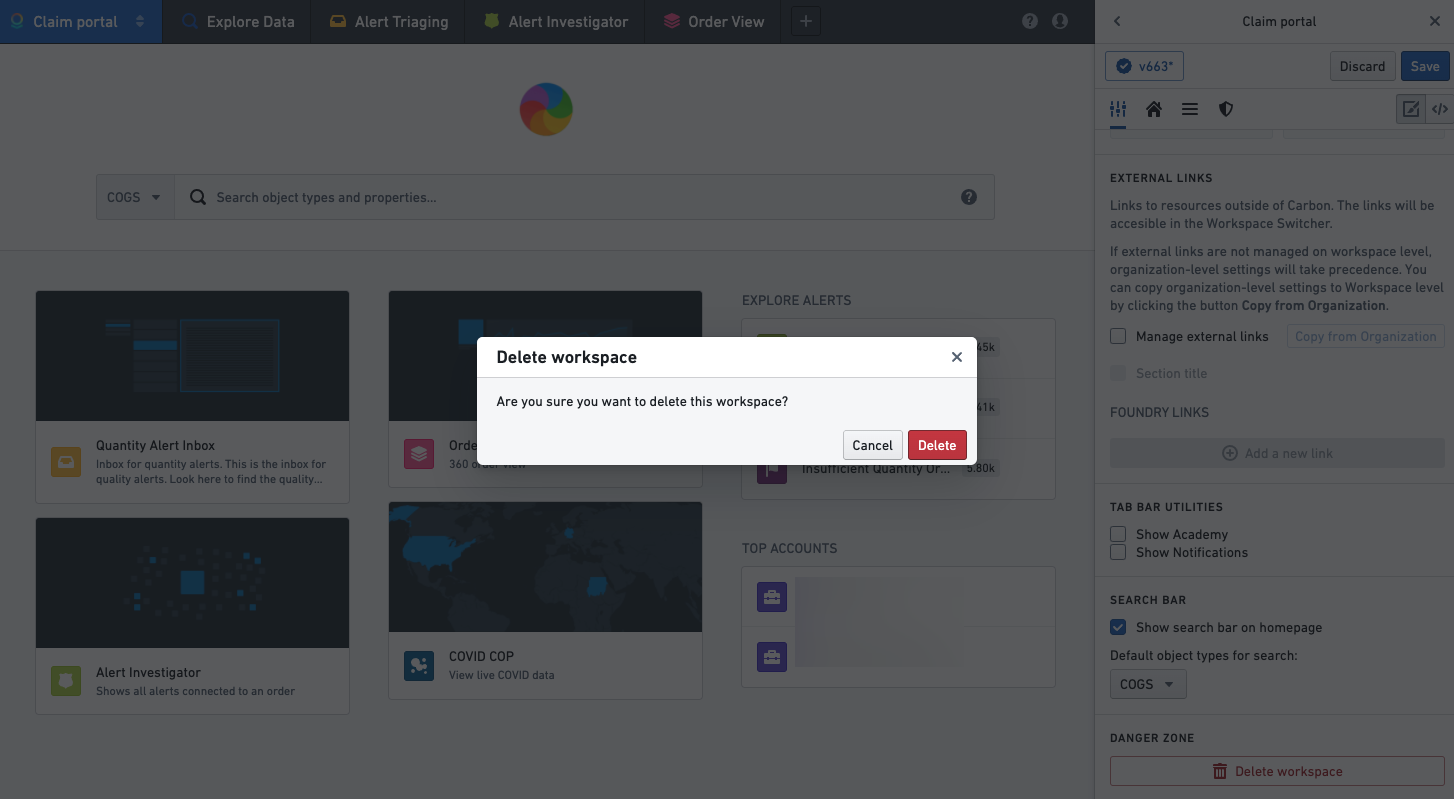Open the default object types COGS dropdown
Screen dimensions: 1454x799
[x=1148, y=684]
